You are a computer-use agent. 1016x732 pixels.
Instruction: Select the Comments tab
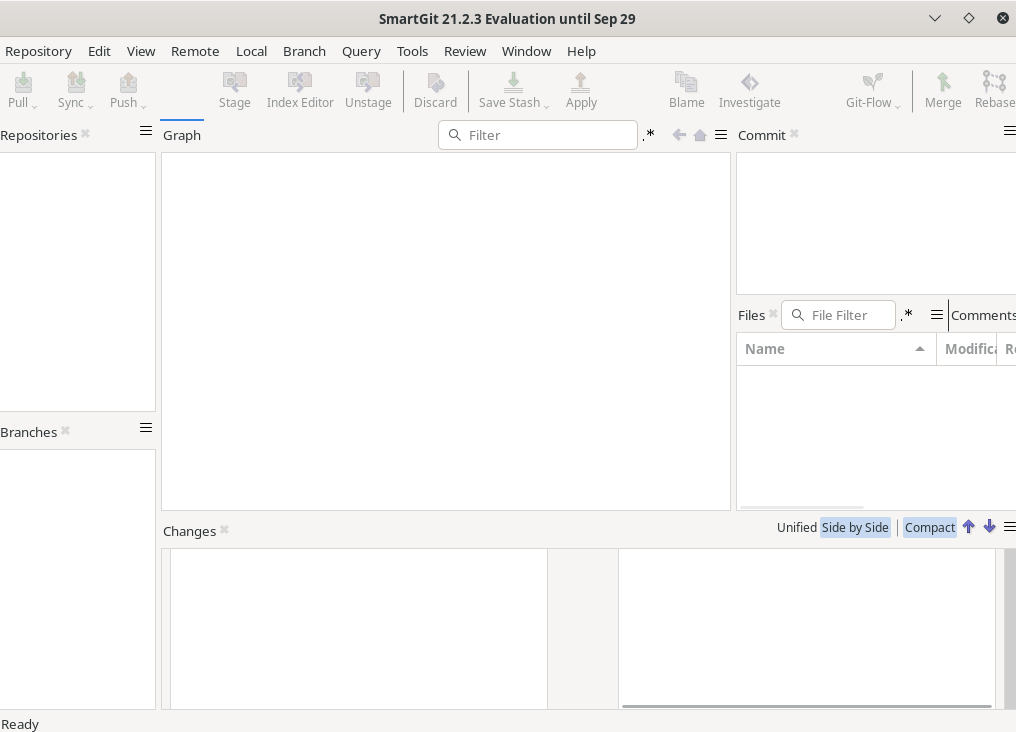click(x=983, y=315)
